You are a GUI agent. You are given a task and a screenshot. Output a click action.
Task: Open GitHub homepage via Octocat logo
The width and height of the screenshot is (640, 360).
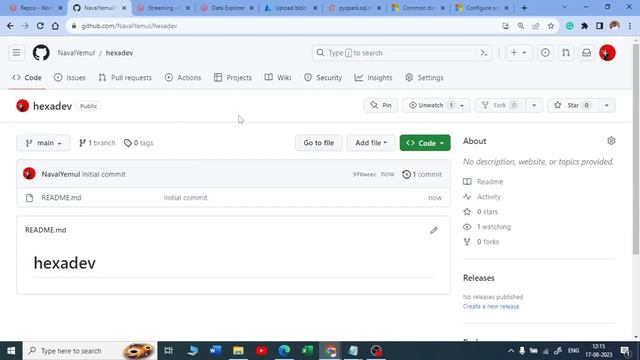[x=41, y=53]
